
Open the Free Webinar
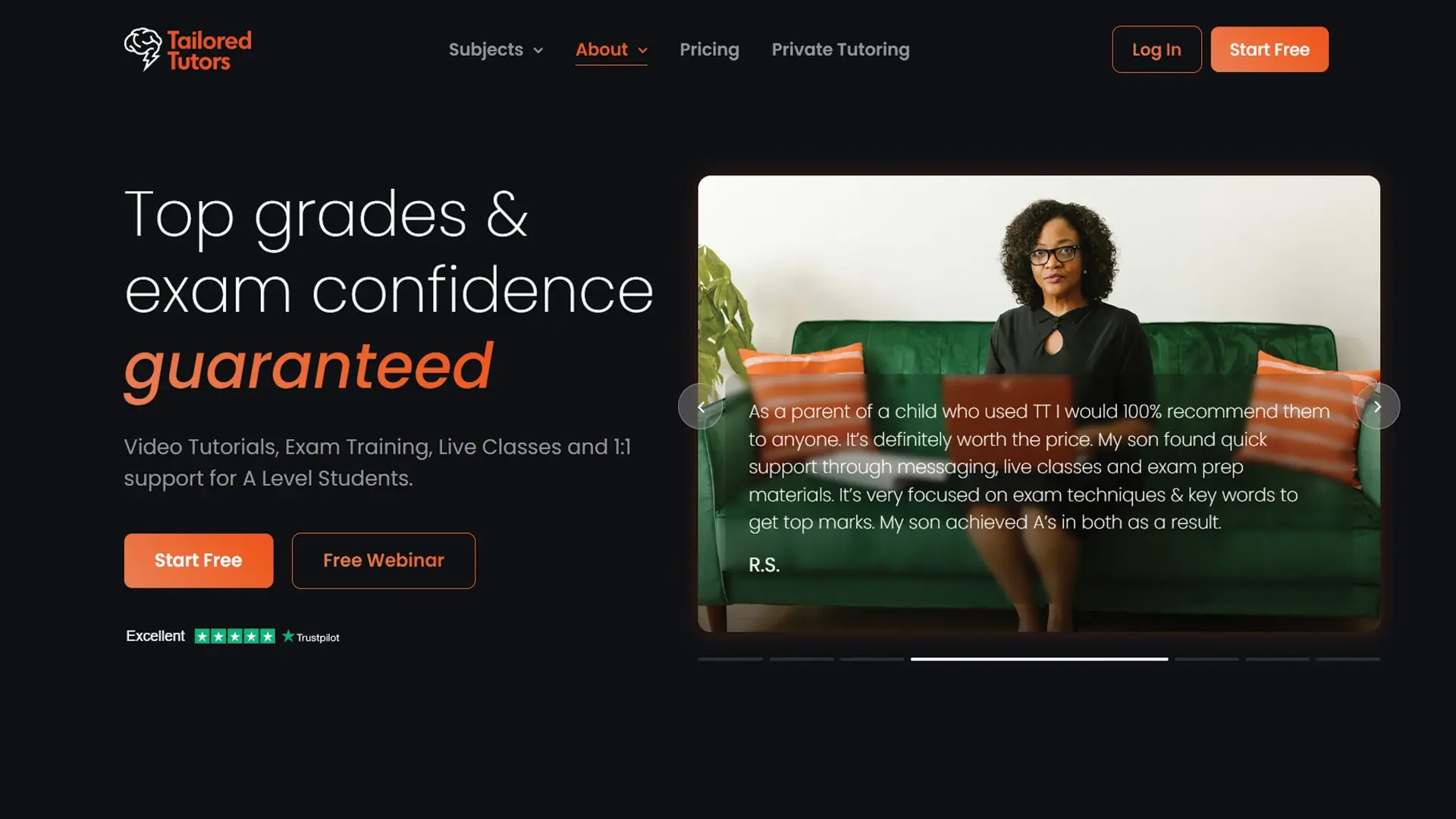coord(384,560)
